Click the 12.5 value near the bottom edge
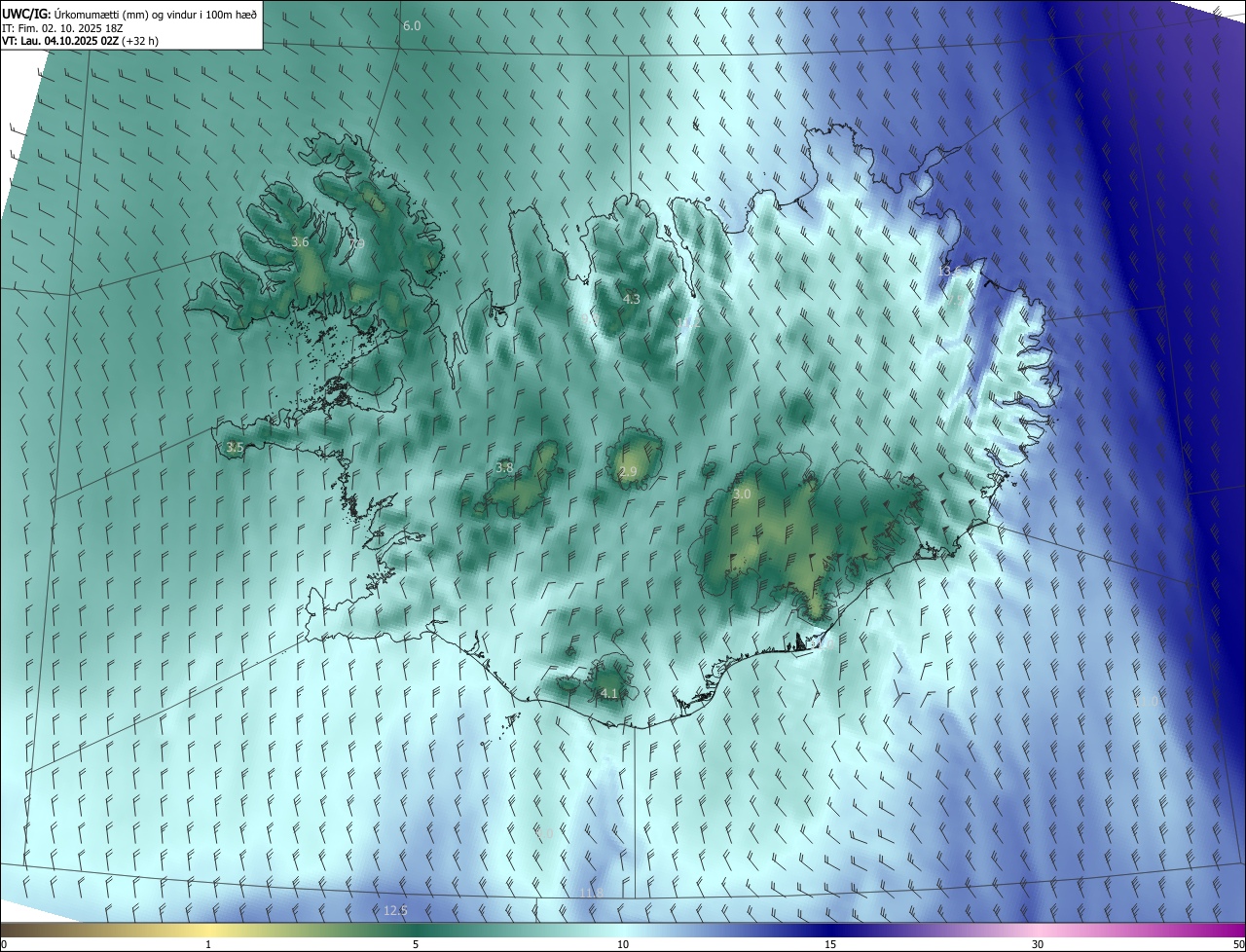This screenshot has height=952, width=1246. (395, 910)
